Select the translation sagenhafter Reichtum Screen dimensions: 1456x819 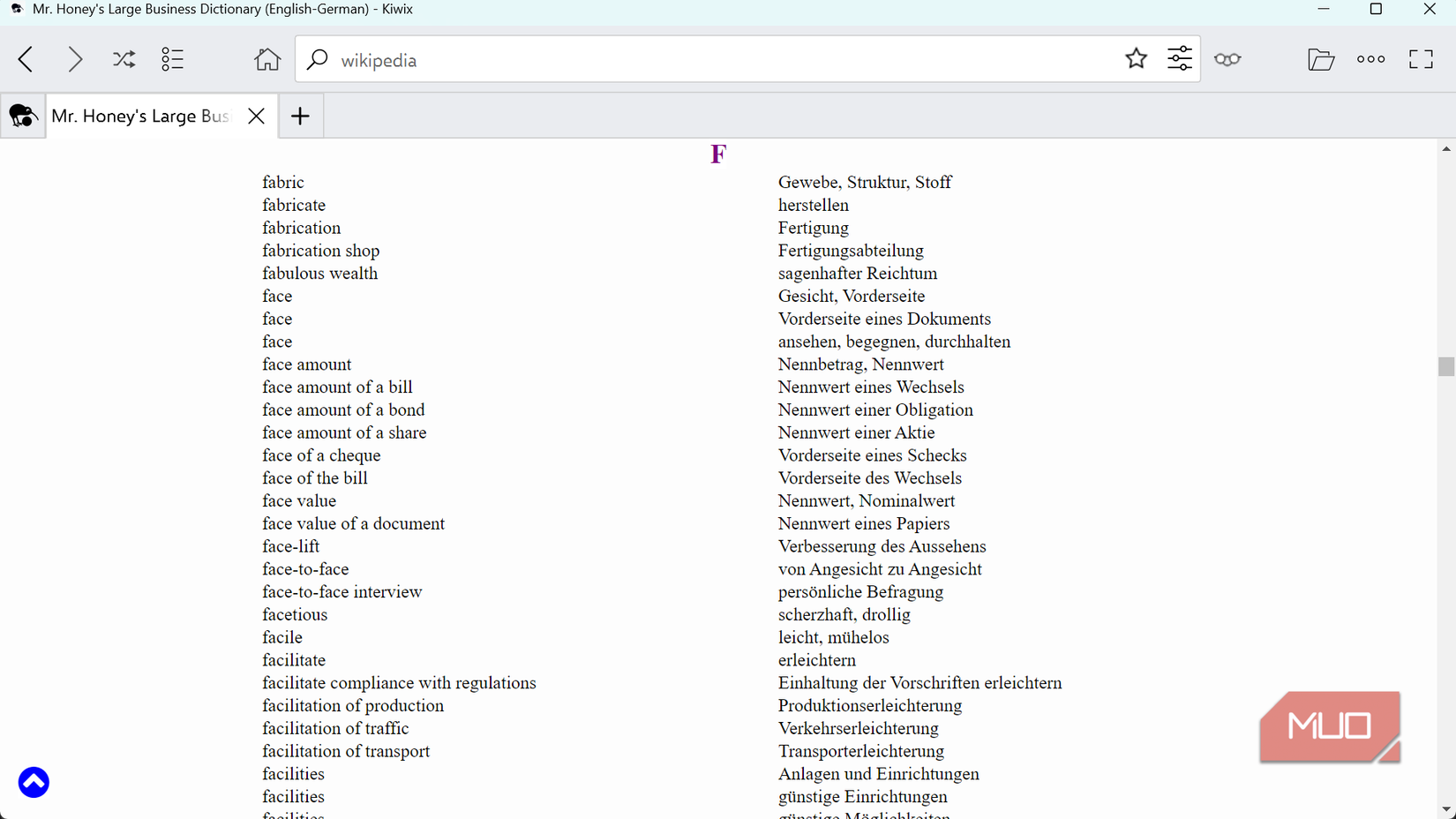point(858,274)
